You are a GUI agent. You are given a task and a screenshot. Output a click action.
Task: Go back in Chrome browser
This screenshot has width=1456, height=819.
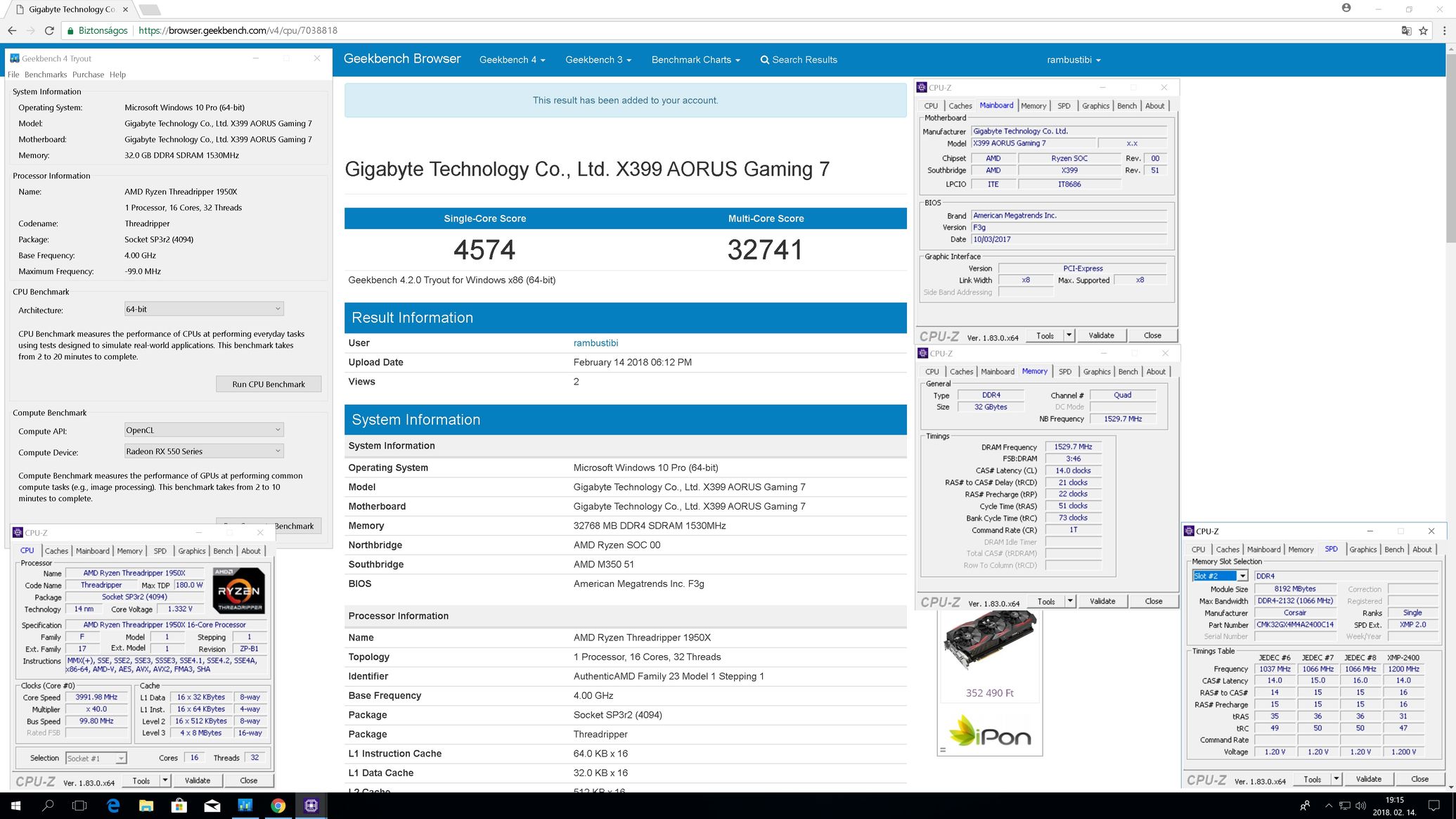click(x=12, y=31)
